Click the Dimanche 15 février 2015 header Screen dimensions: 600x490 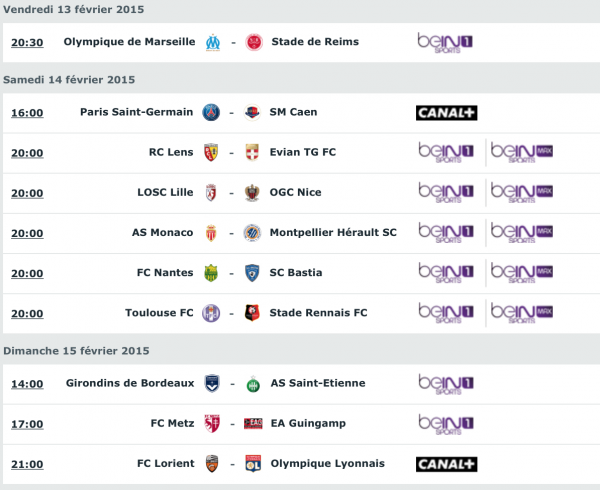point(76,350)
